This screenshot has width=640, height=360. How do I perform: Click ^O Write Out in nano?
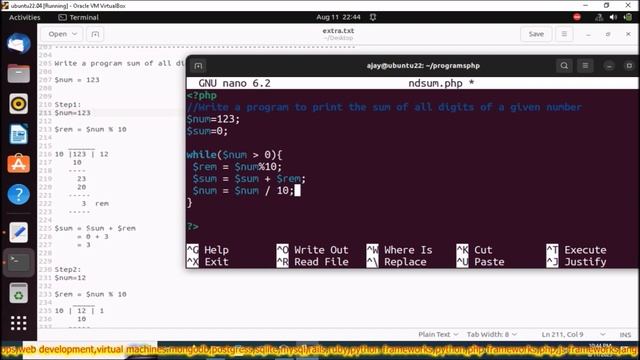tap(313, 250)
